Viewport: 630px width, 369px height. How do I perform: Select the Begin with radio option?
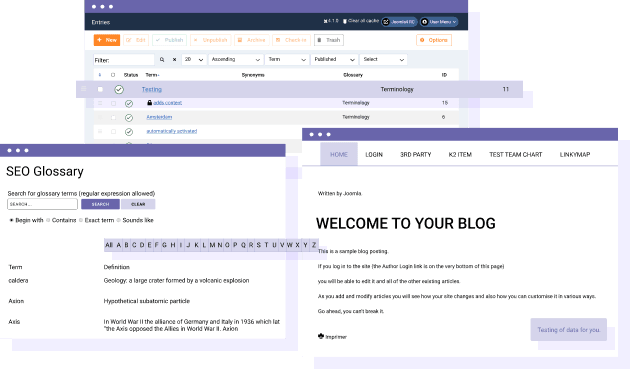click(x=11, y=220)
